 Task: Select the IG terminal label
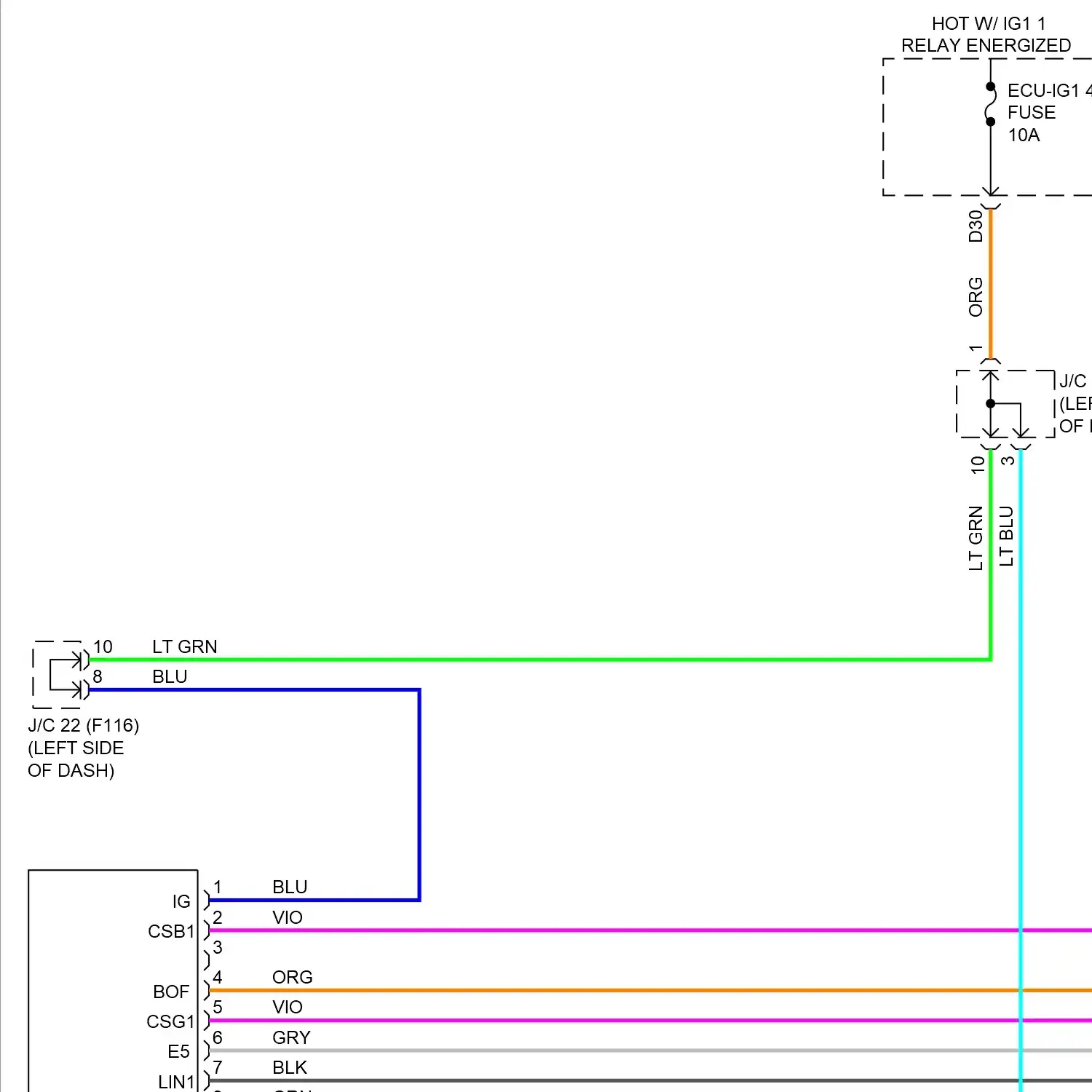181,901
